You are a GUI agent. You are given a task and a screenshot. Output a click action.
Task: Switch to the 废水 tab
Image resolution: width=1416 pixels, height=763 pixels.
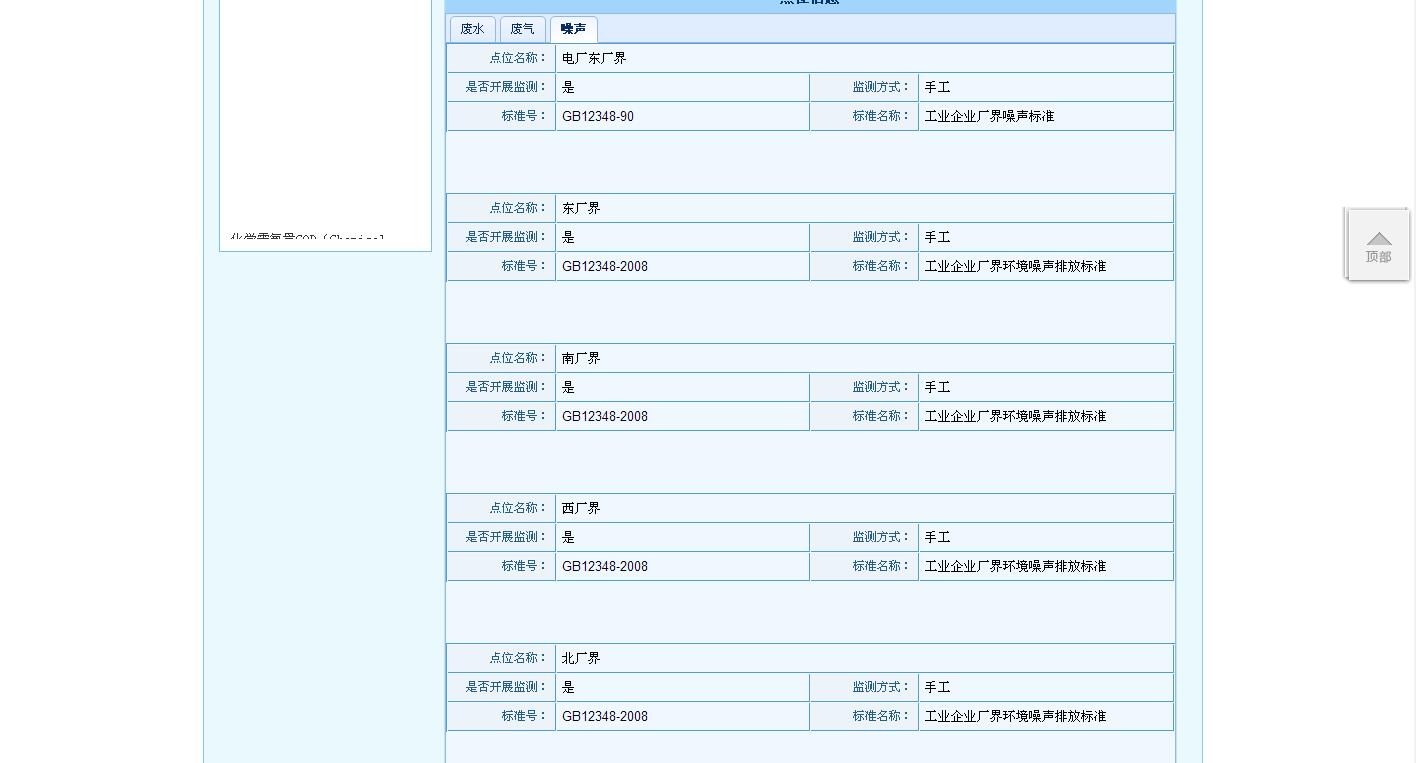tap(472, 29)
